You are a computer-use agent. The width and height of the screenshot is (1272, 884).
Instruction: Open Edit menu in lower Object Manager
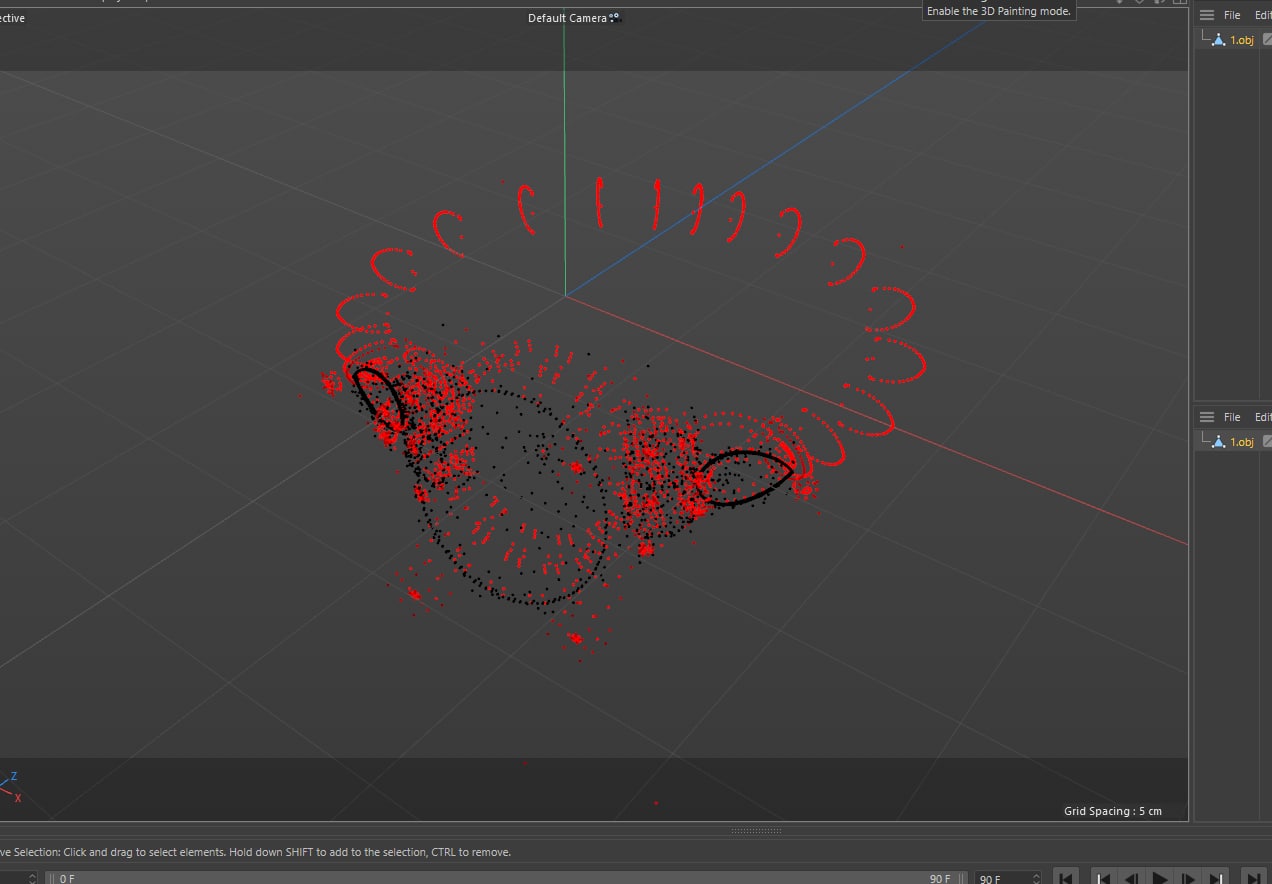click(x=1263, y=417)
